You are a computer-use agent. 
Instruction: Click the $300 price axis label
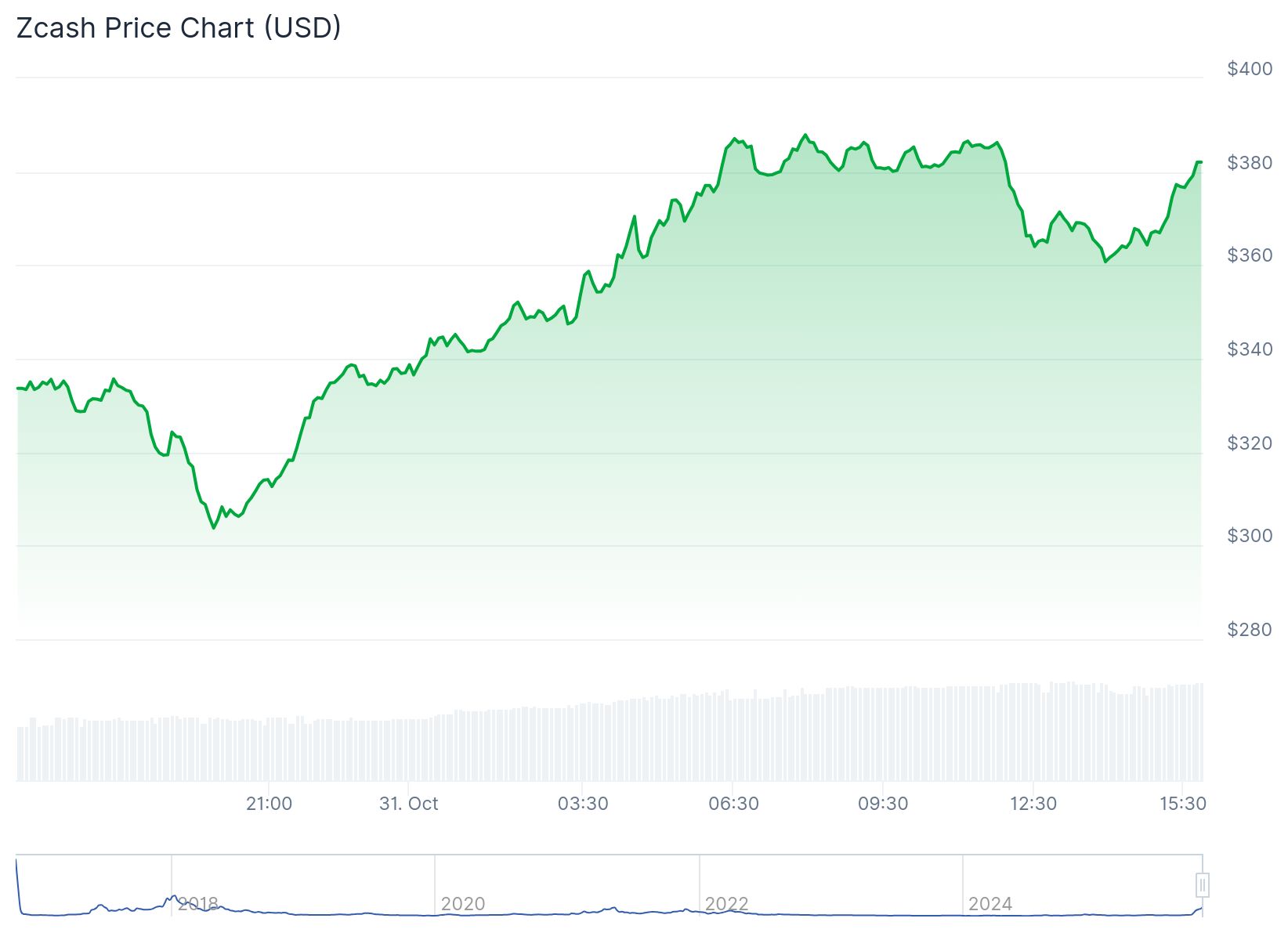pyautogui.click(x=1250, y=536)
